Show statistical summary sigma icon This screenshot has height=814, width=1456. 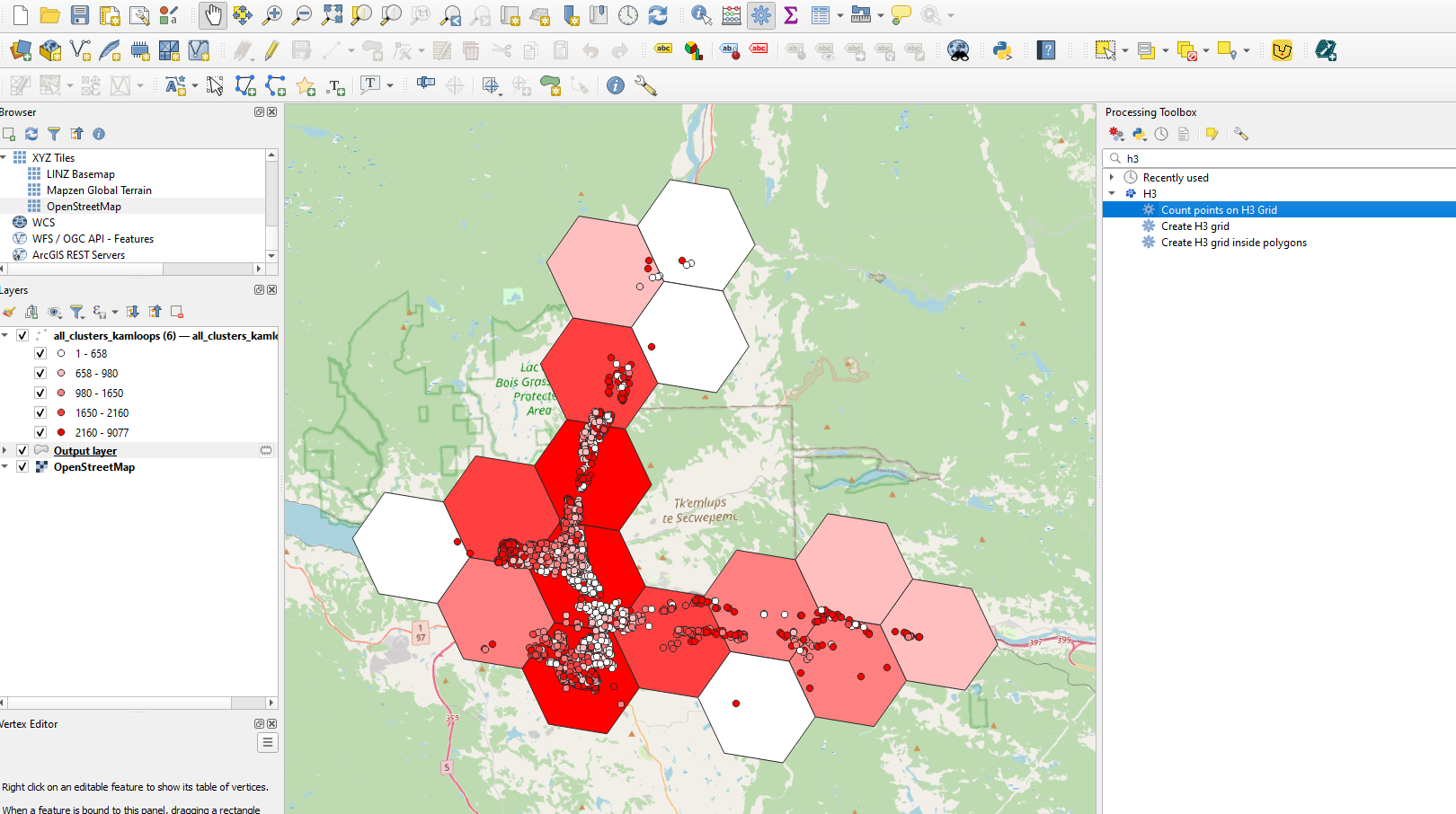pyautogui.click(x=791, y=15)
